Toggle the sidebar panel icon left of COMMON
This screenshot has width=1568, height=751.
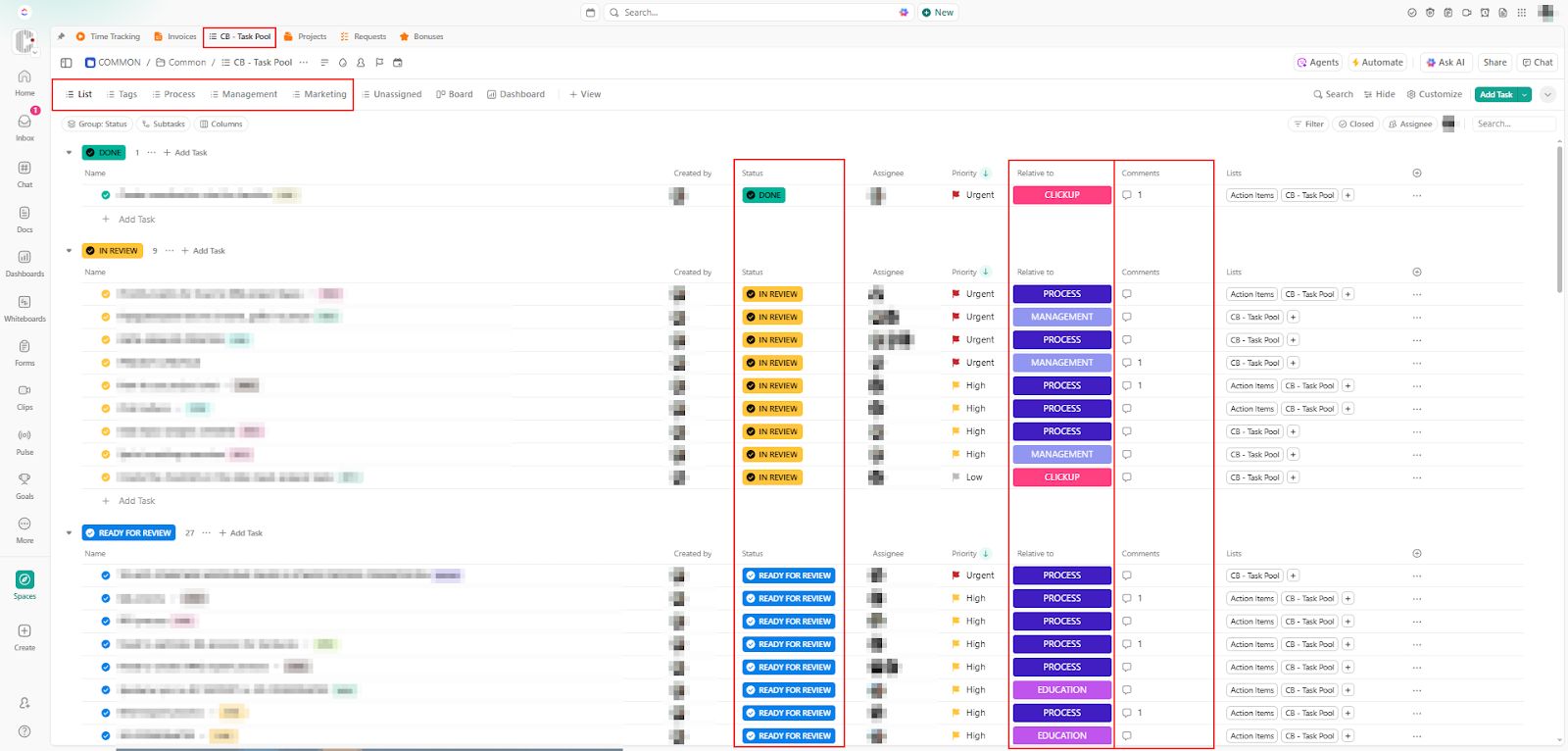(67, 63)
